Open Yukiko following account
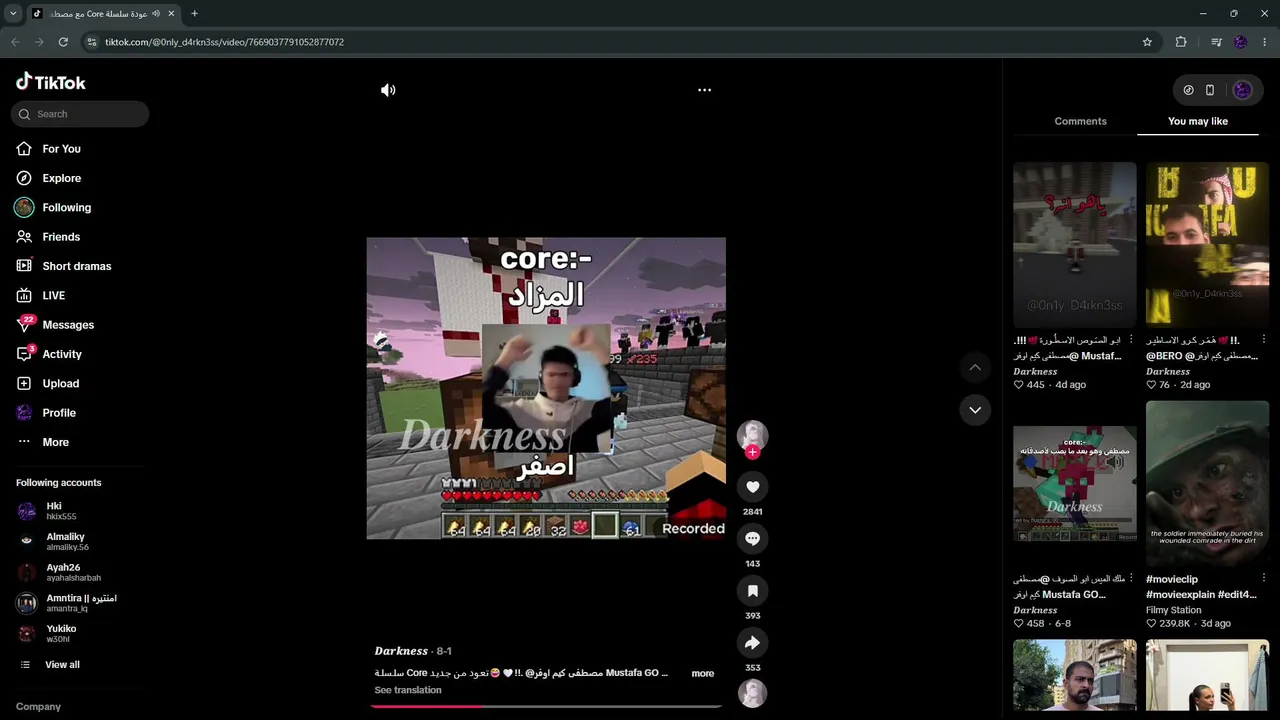This screenshot has width=1280, height=720. [x=60, y=634]
